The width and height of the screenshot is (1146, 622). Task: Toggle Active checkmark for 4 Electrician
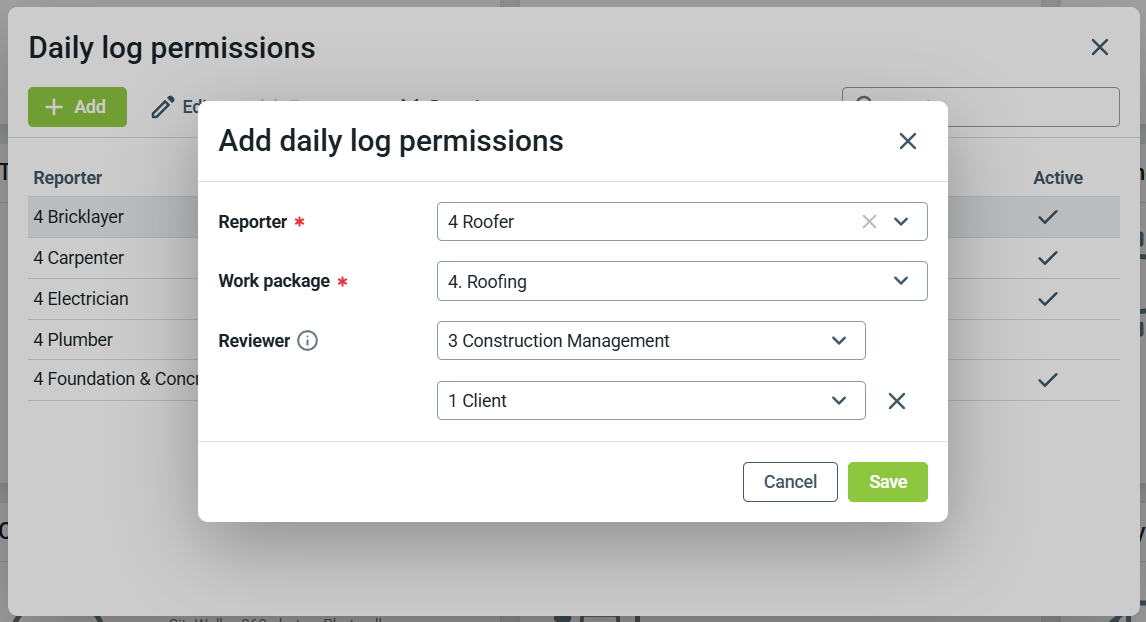(1047, 299)
